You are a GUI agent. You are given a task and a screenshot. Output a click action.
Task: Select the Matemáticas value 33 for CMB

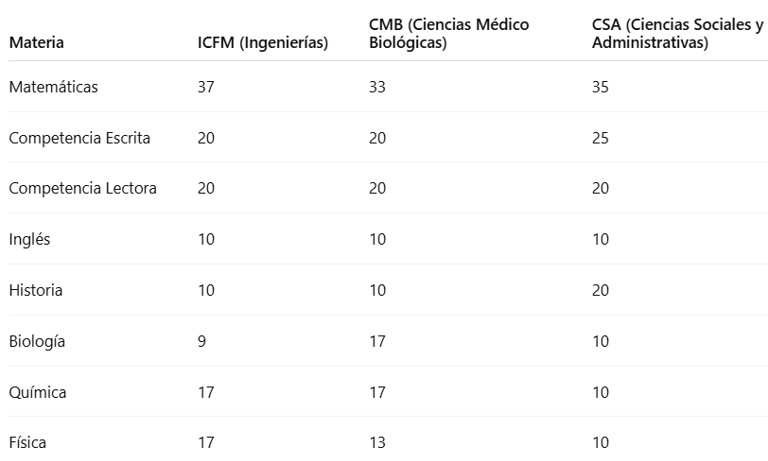tap(378, 87)
